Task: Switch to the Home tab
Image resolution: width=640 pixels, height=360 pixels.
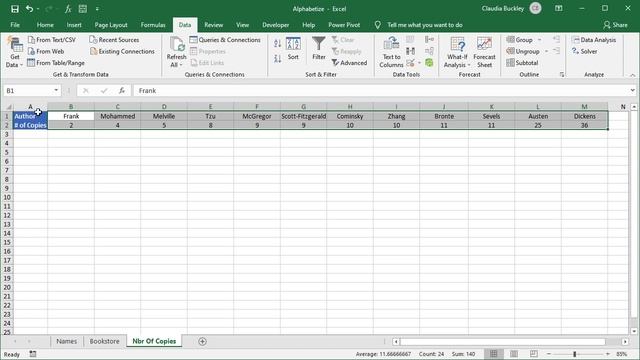Action: pos(45,25)
